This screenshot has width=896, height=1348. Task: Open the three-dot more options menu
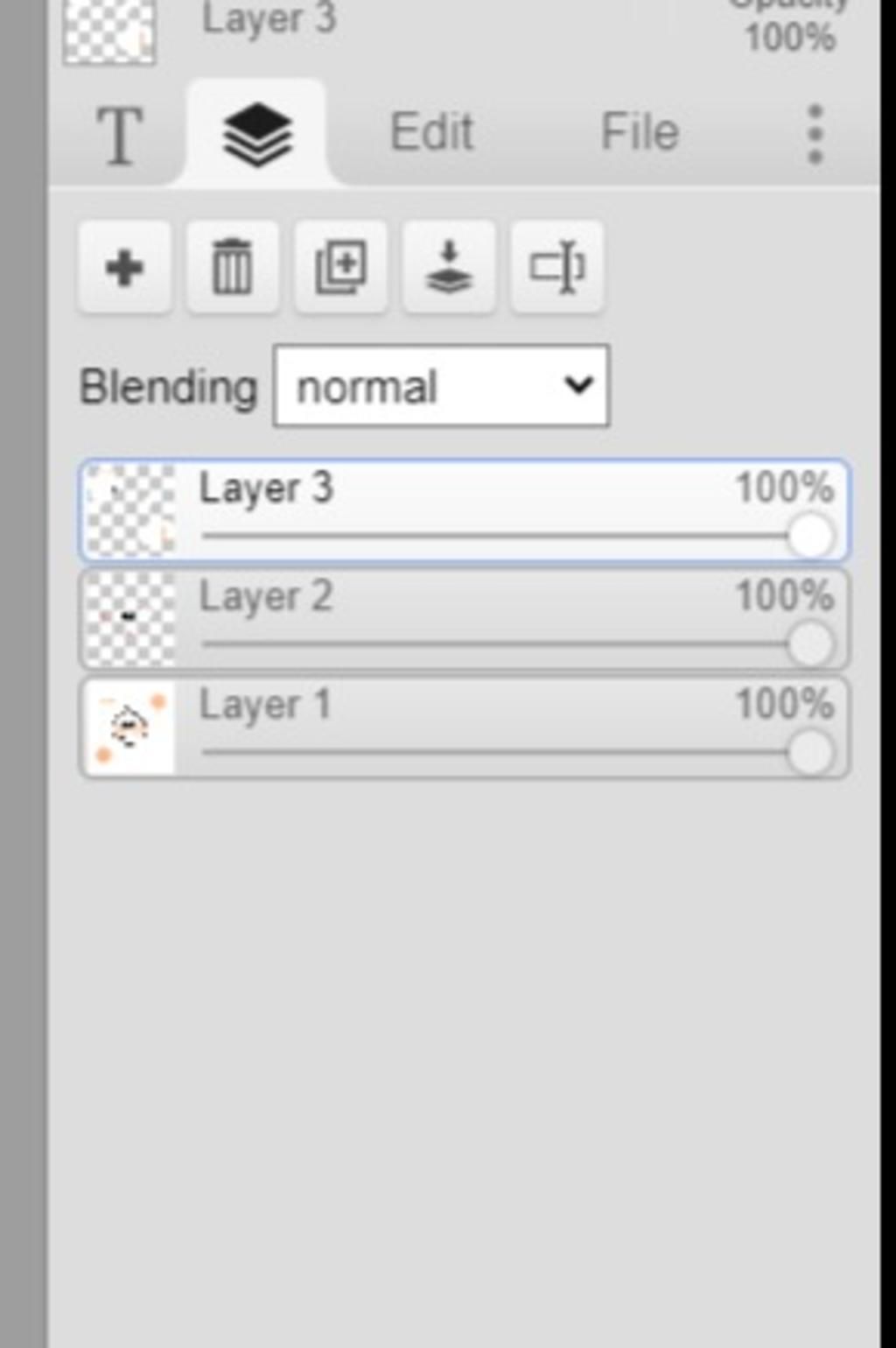pyautogui.click(x=815, y=134)
